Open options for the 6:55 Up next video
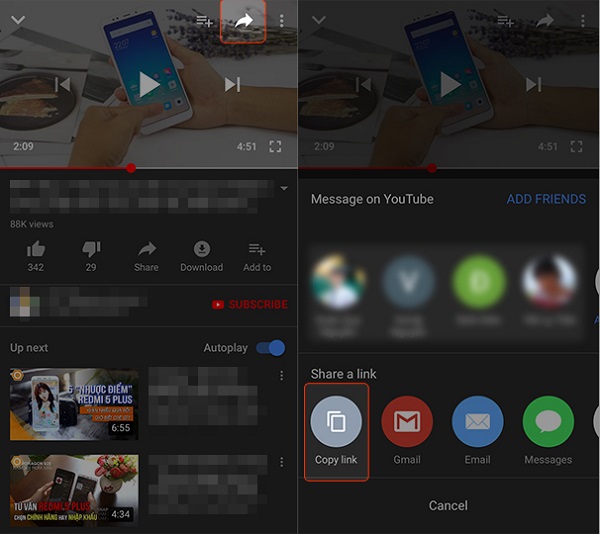600x534 pixels. click(x=282, y=376)
